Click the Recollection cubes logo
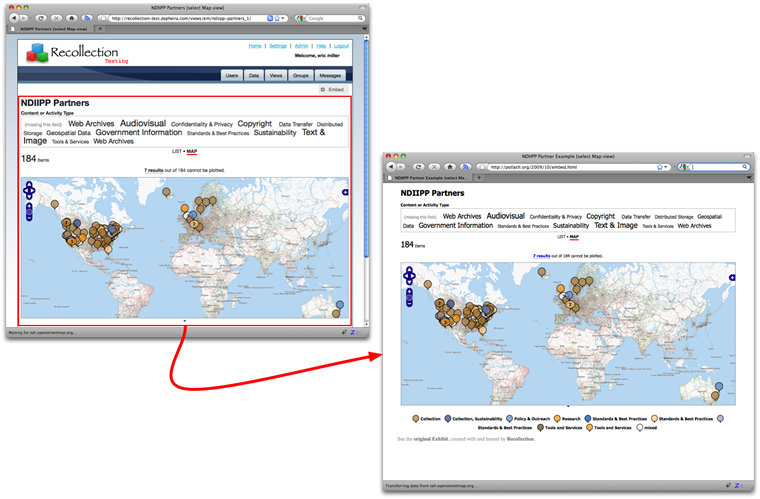 click(37, 52)
